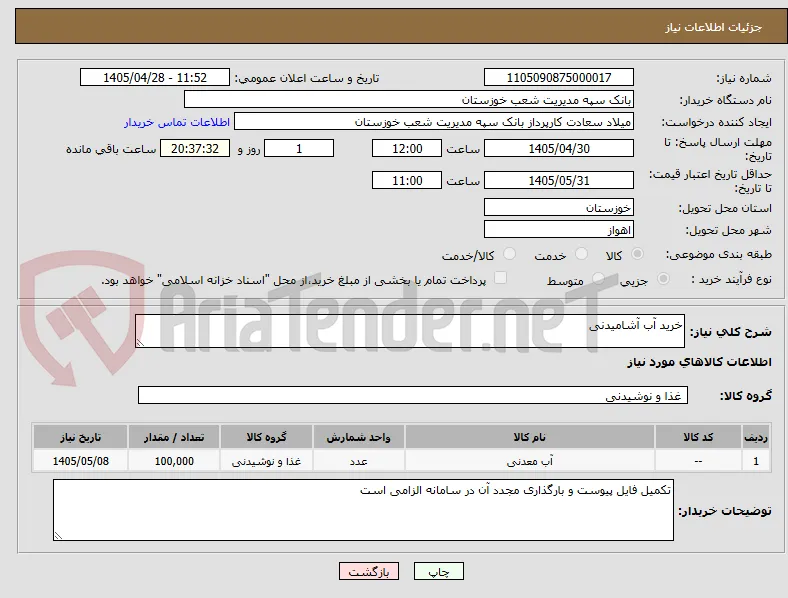Open اطلاعات تماس خریدار link
Viewport: 788px width, 598px height.
coord(177,122)
